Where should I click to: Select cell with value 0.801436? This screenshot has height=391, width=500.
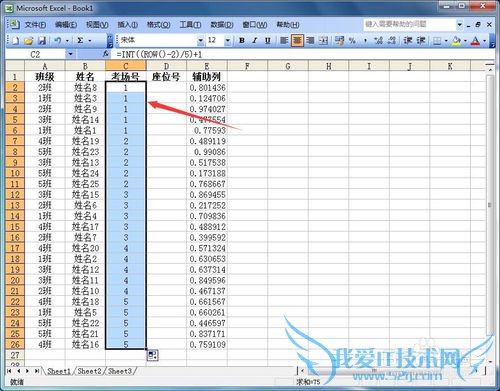[x=207, y=88]
